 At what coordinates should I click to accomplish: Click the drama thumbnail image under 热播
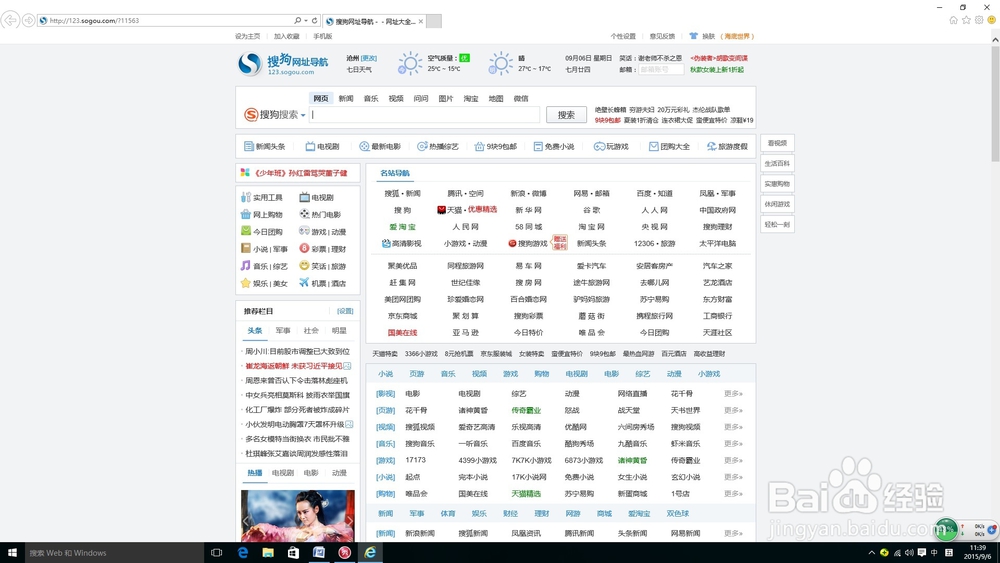click(x=298, y=516)
